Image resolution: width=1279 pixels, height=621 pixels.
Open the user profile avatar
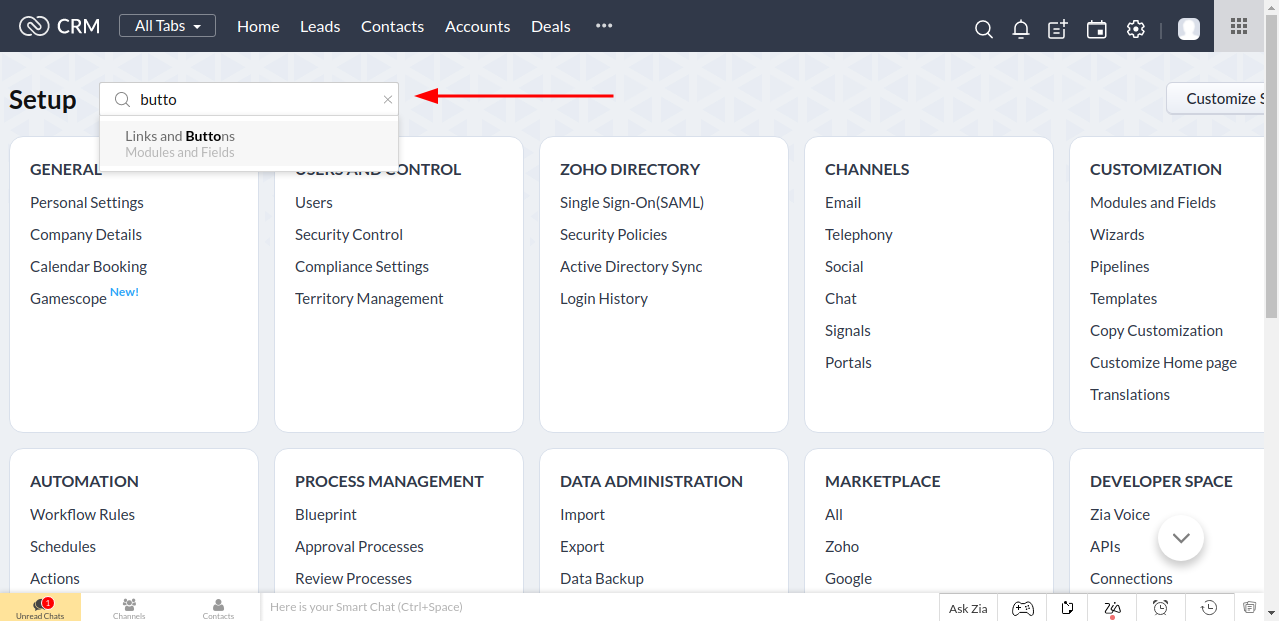(x=1189, y=29)
